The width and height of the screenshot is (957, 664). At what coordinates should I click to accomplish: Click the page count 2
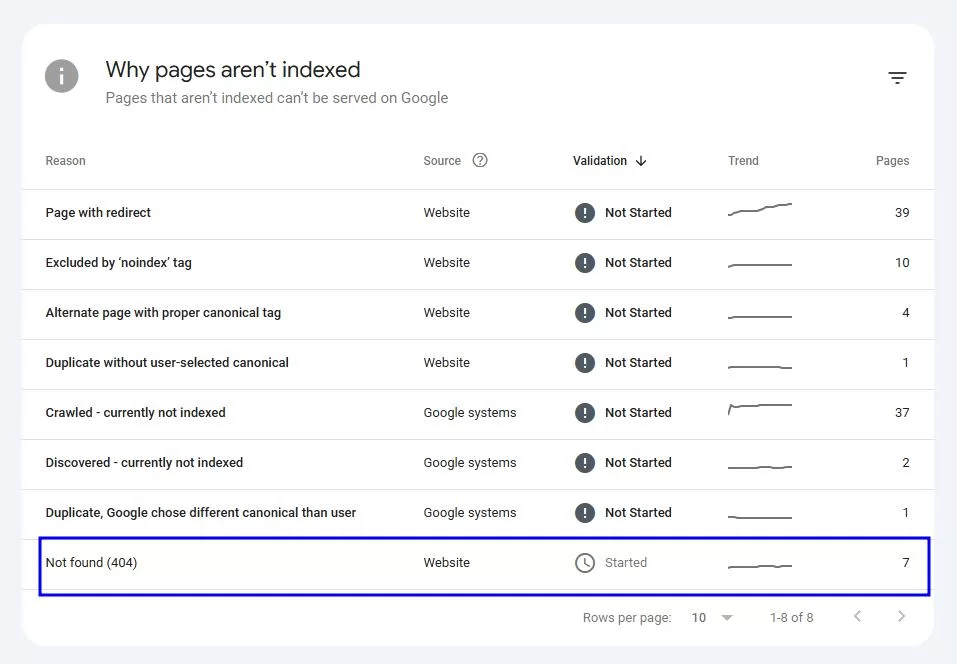pos(906,463)
